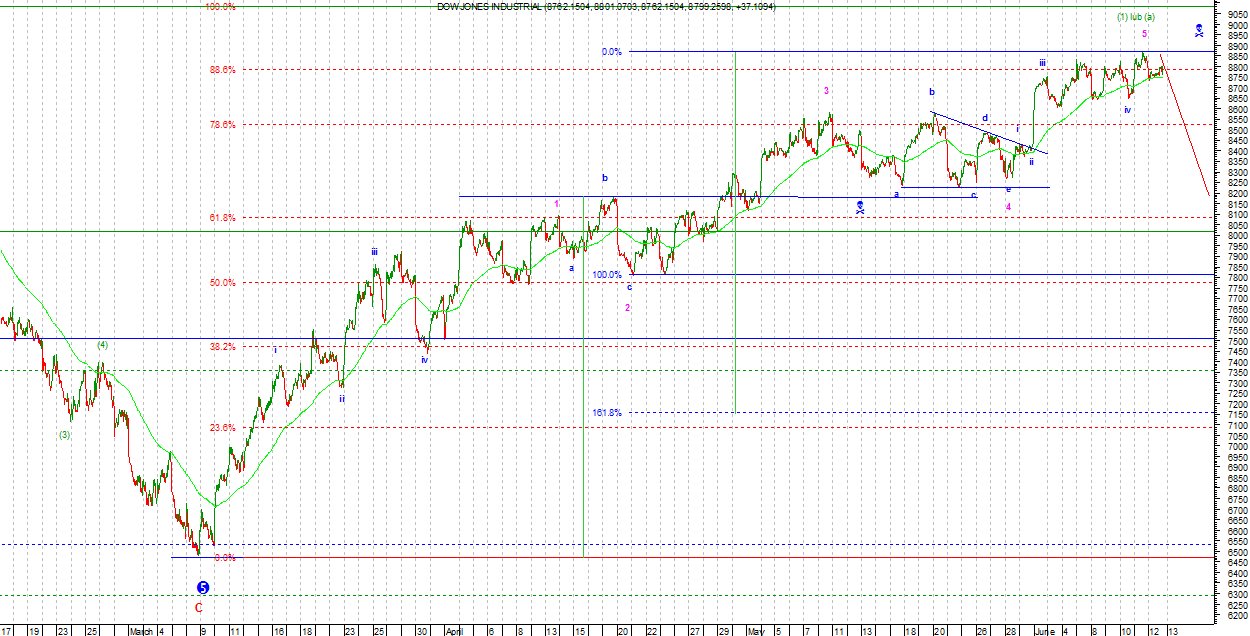Select the red C wave label
The width and height of the screenshot is (1250, 636).
pyautogui.click(x=198, y=607)
